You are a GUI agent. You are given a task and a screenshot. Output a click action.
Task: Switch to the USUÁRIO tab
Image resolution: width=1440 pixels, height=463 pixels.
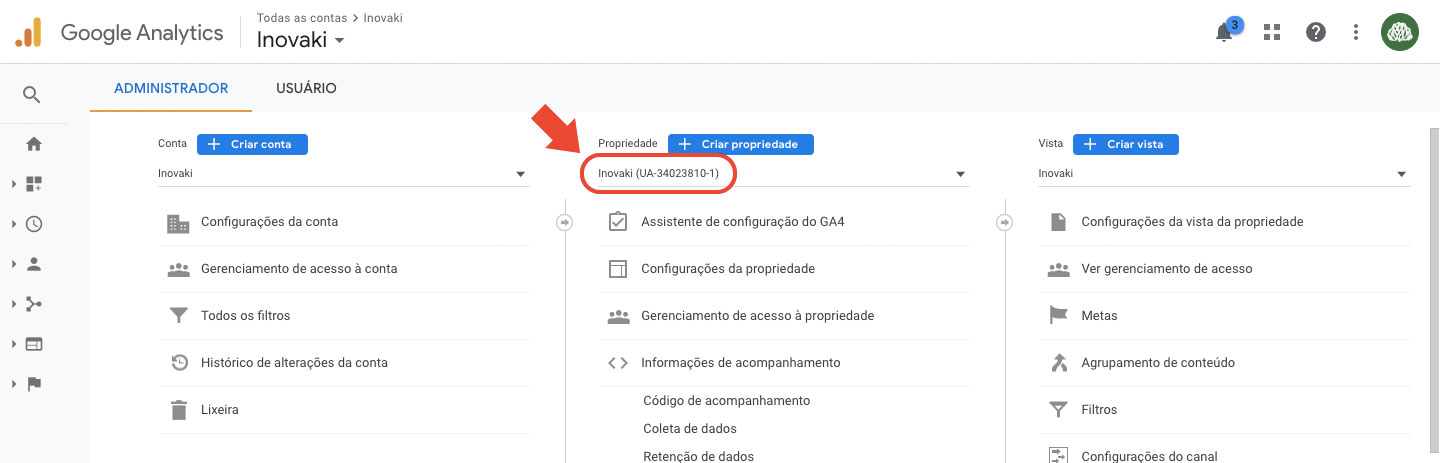coord(306,88)
